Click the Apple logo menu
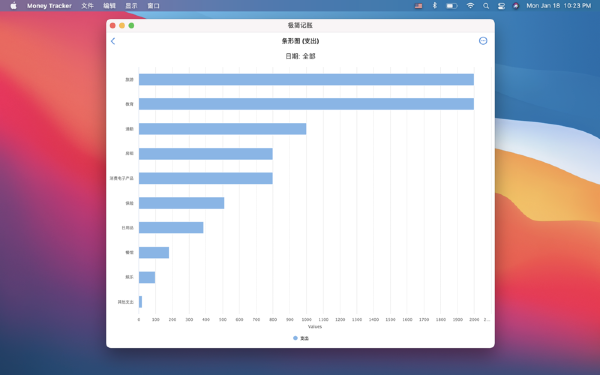Screen dimensions: 600x375 click(x=13, y=5)
